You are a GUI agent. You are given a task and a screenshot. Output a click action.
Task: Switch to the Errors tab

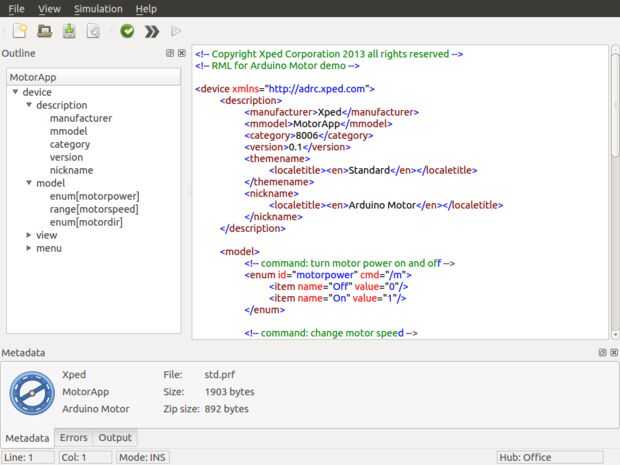pyautogui.click(x=74, y=437)
